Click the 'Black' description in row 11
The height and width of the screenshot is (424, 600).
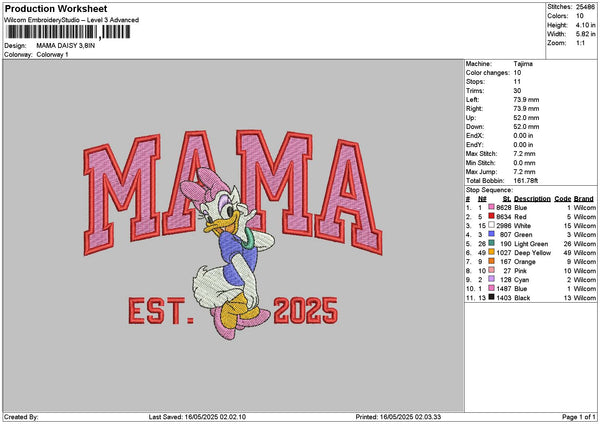click(522, 298)
